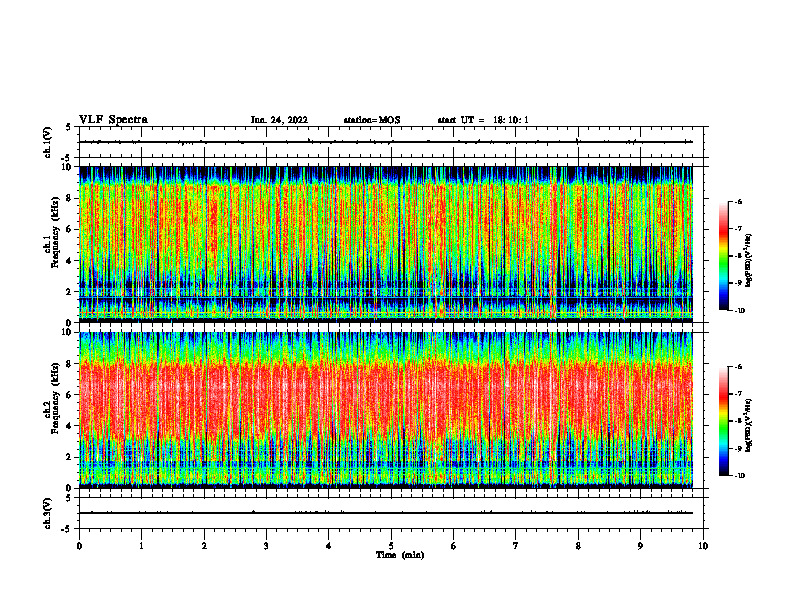
Task: Click the "2" kHz tick of ch.1 spectrogram
Action: 69,292
